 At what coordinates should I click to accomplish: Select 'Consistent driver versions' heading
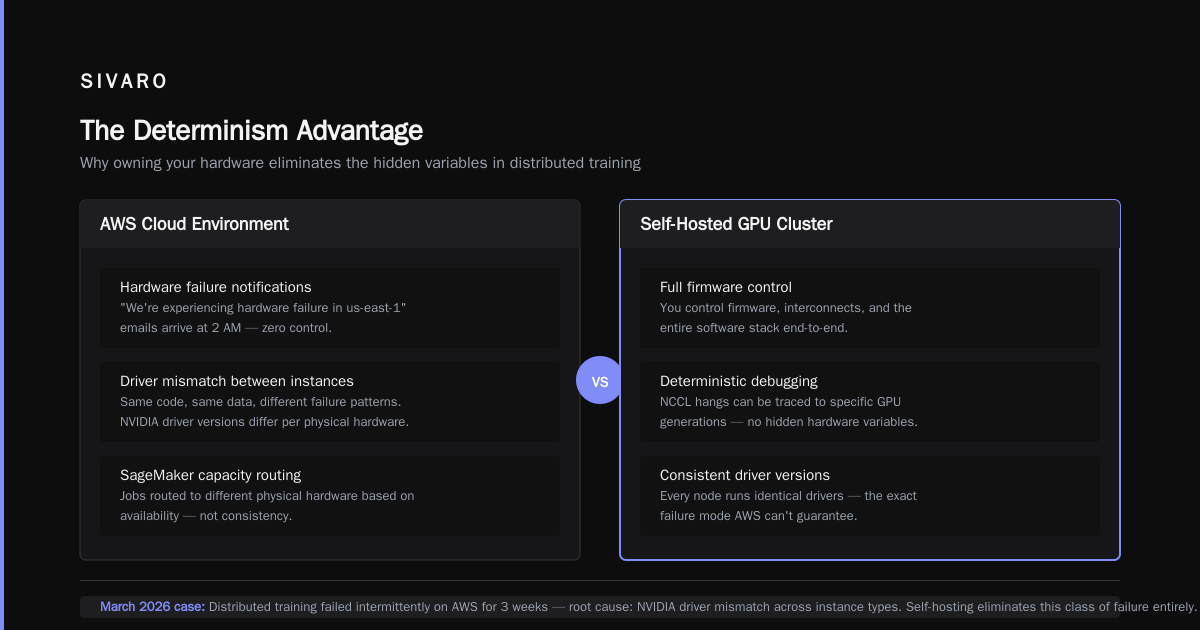coord(745,475)
